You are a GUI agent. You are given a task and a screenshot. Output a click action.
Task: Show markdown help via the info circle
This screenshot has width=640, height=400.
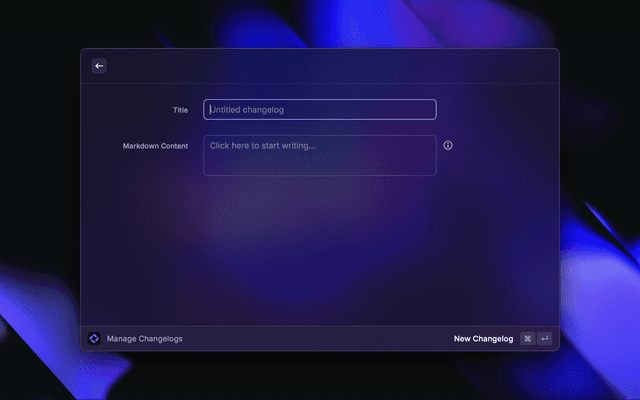448,145
